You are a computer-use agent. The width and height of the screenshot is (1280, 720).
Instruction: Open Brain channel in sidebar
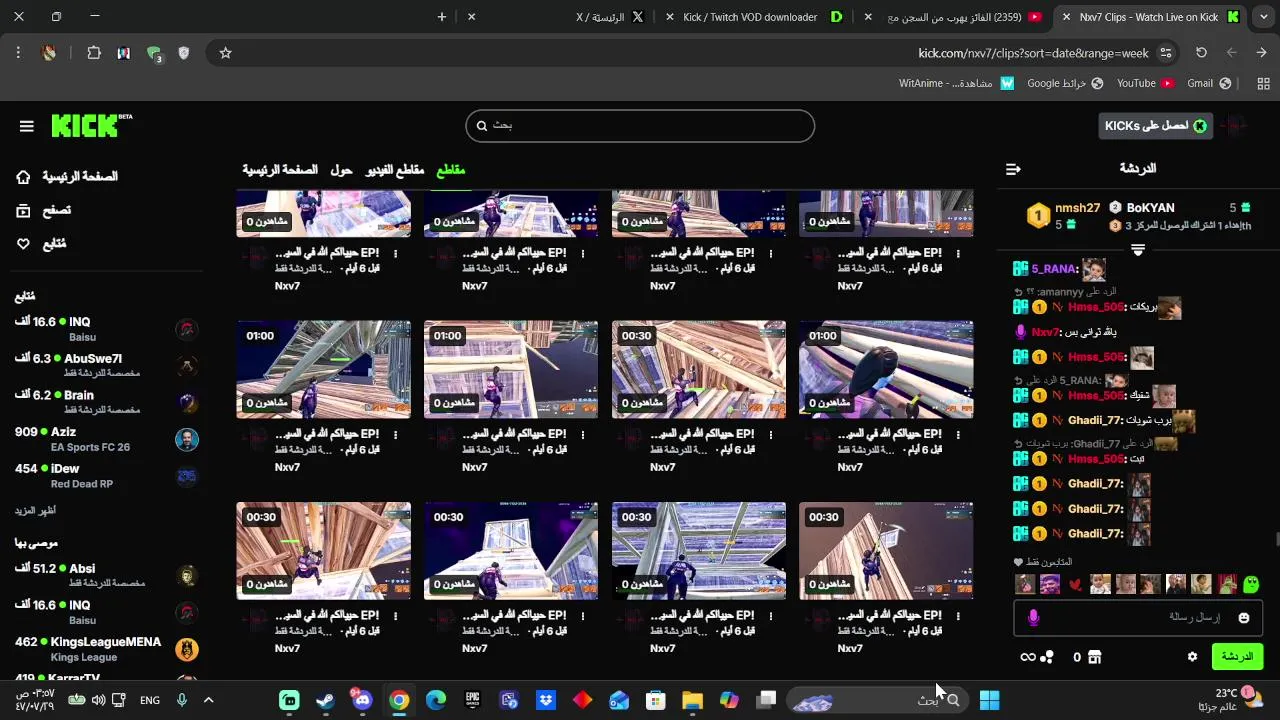[106, 402]
